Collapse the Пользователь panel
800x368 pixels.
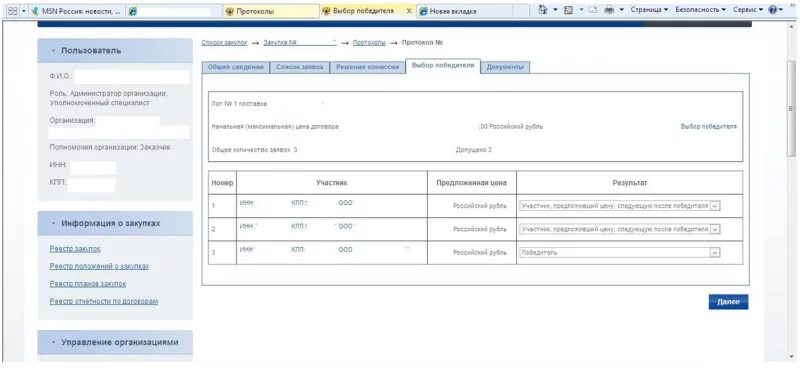(x=53, y=51)
